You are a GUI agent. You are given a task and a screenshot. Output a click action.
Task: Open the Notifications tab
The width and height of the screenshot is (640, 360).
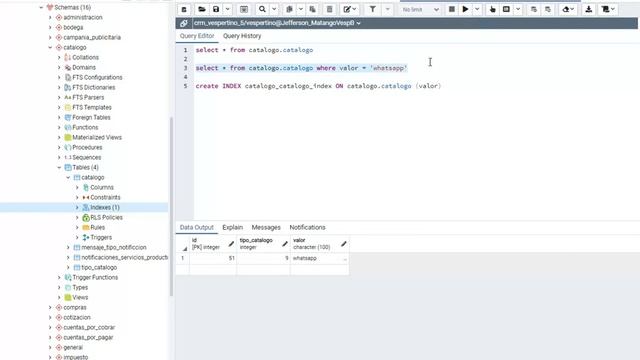pos(307,227)
